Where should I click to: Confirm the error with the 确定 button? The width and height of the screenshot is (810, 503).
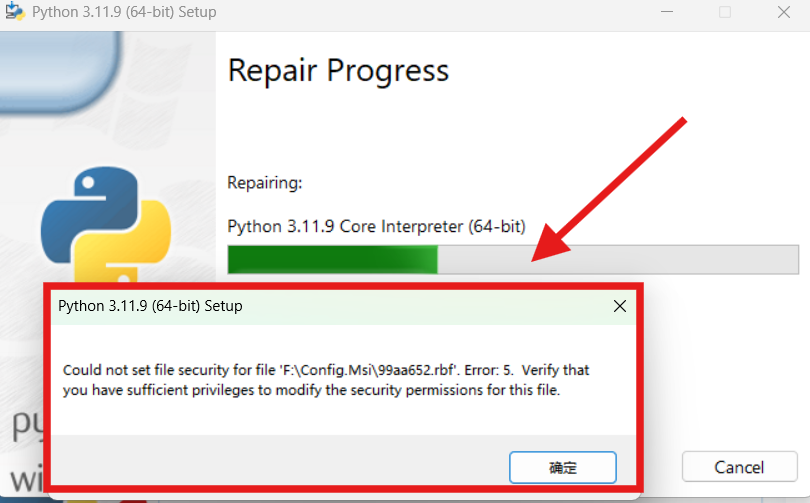pyautogui.click(x=563, y=467)
